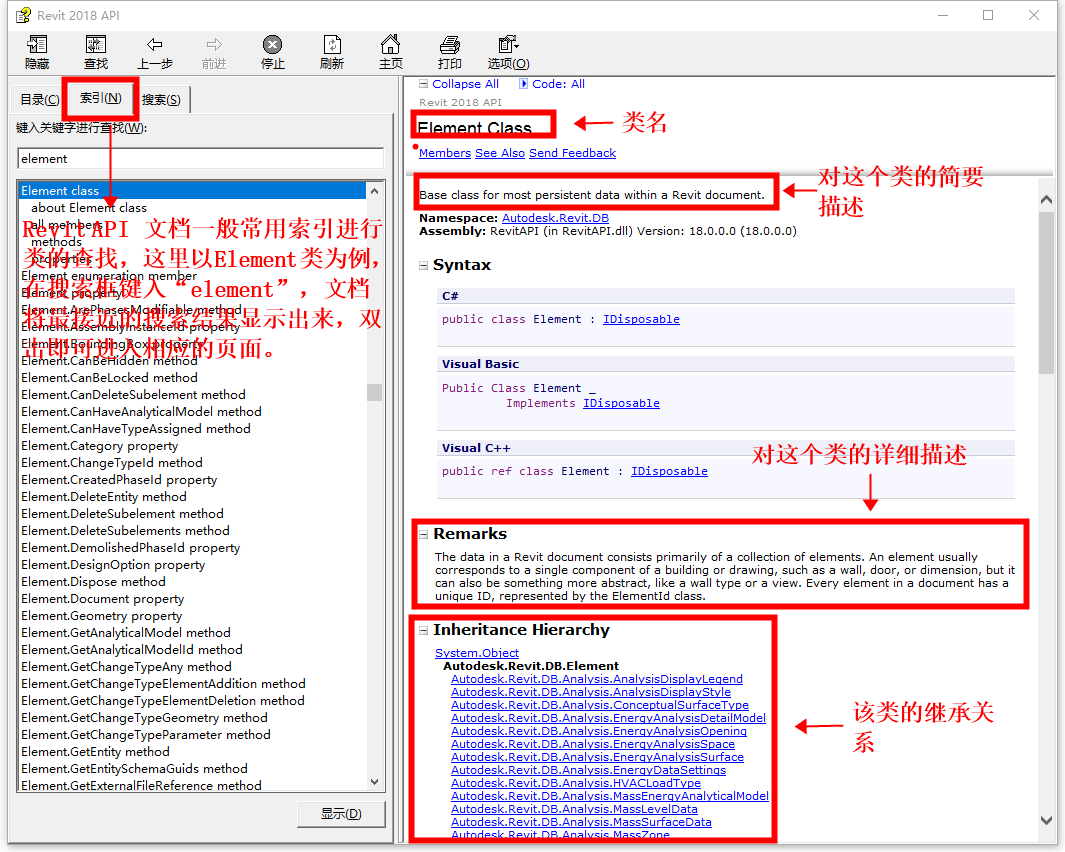Click the keyword input field containing element

click(200, 158)
